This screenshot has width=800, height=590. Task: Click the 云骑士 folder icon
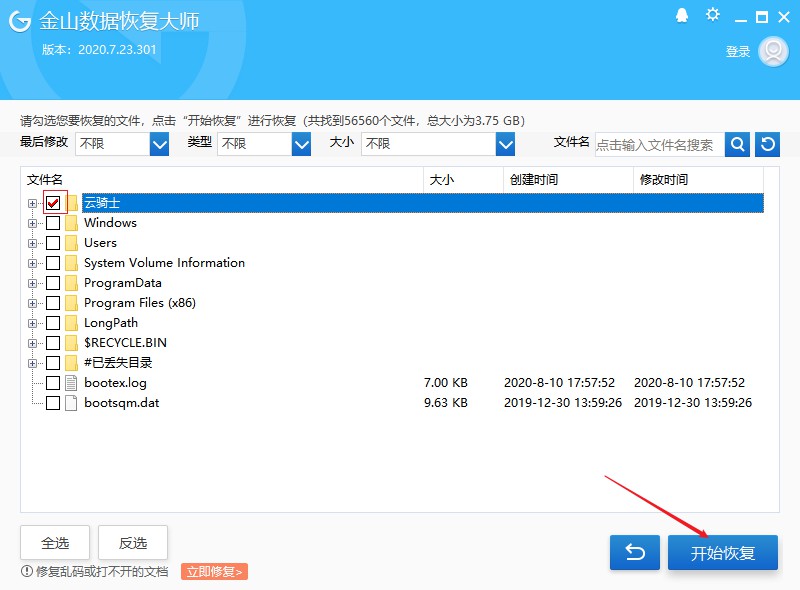73,202
